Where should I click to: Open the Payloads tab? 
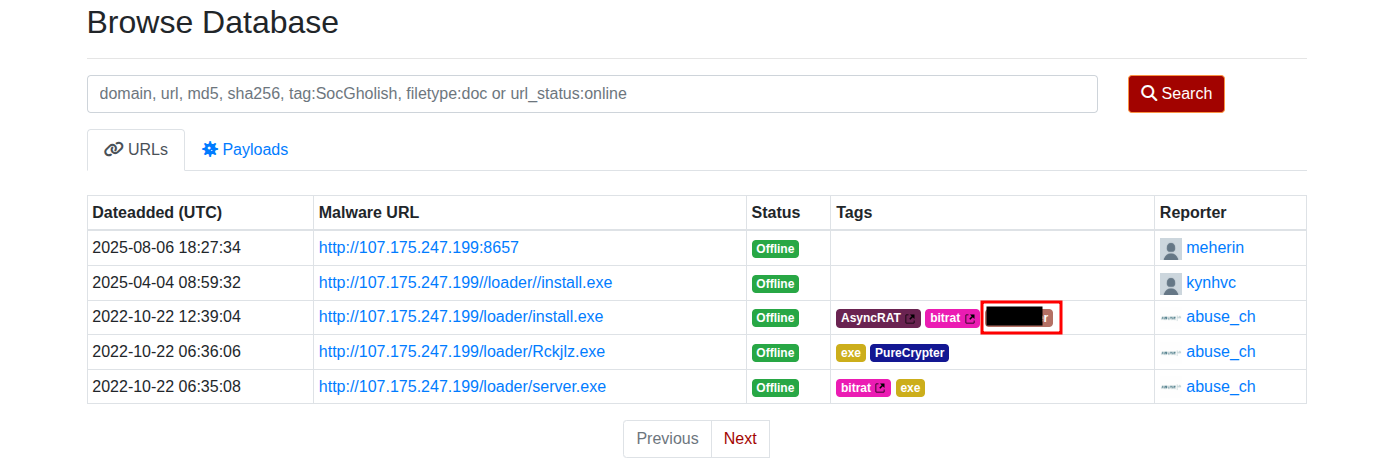[245, 150]
